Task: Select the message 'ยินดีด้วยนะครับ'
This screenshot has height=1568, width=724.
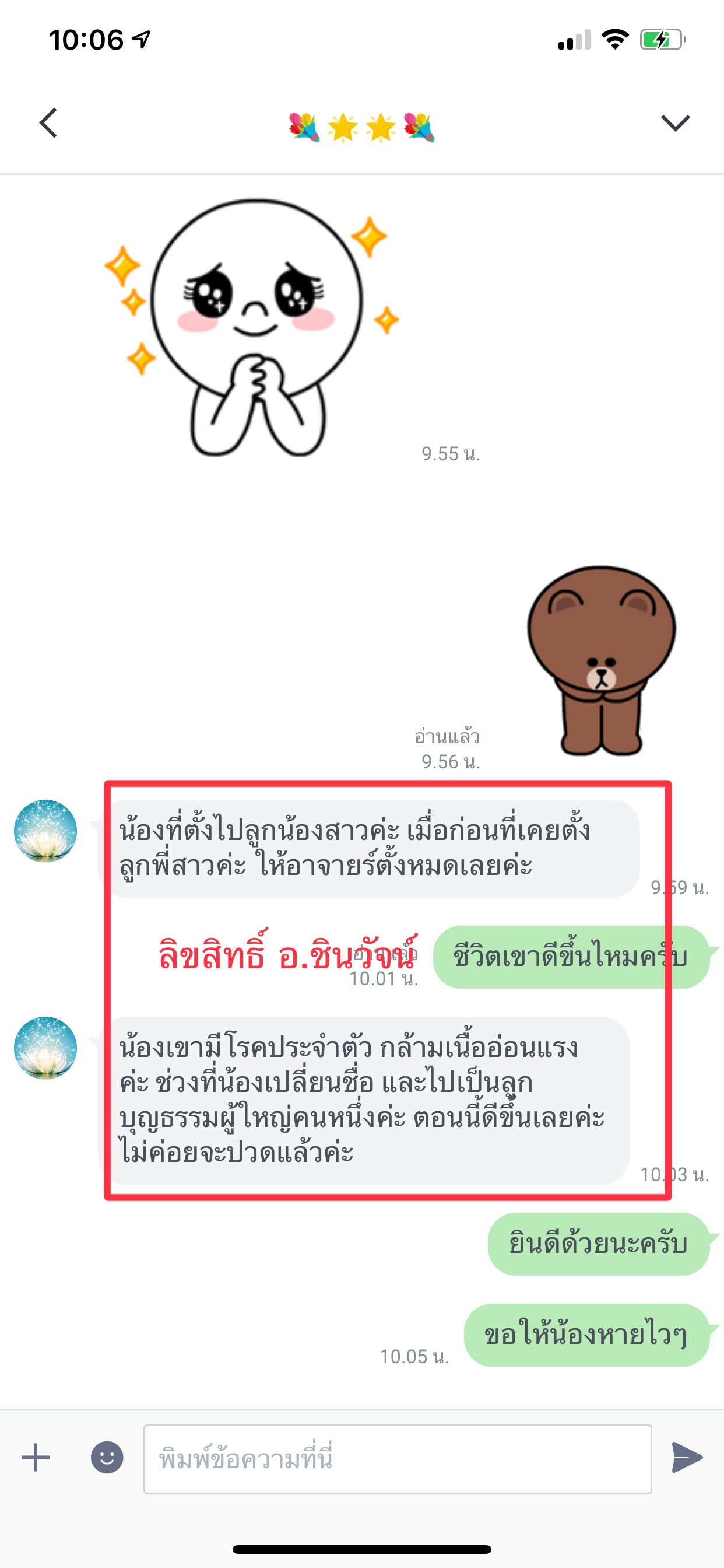Action: tap(599, 1244)
